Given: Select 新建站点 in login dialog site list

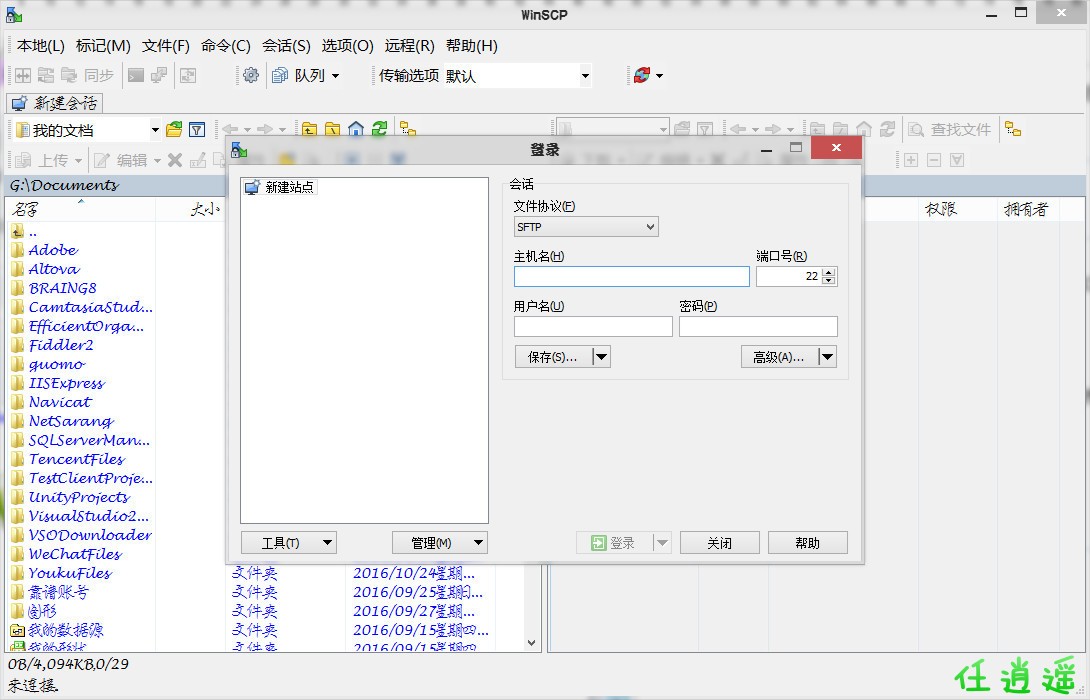Looking at the screenshot, I should (x=280, y=187).
